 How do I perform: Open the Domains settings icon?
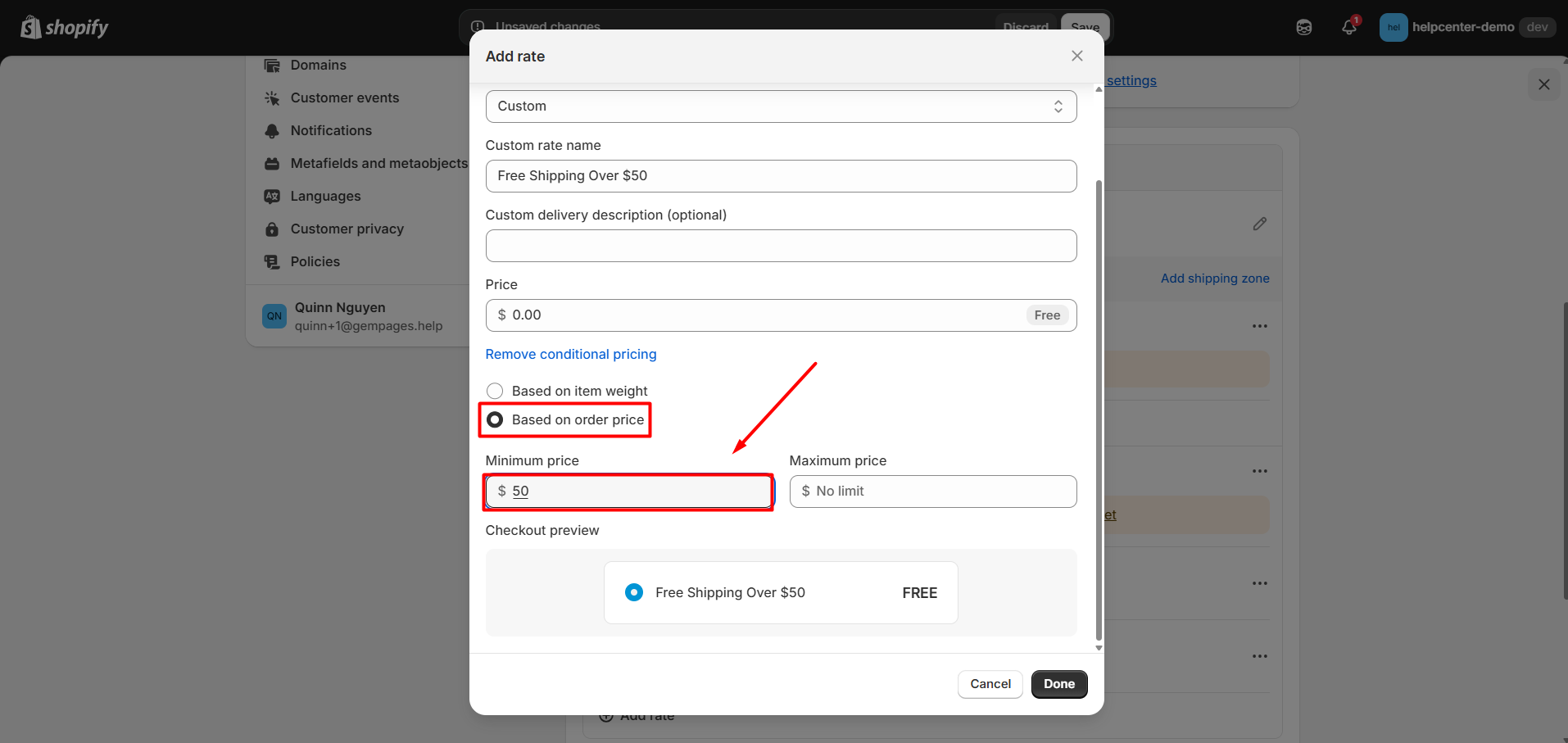272,65
